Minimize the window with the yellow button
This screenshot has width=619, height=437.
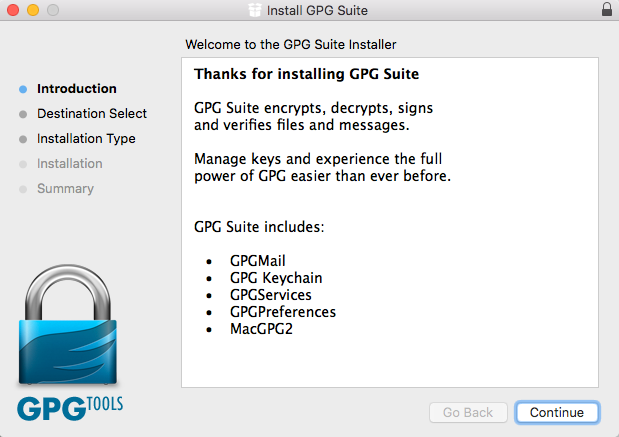click(33, 10)
